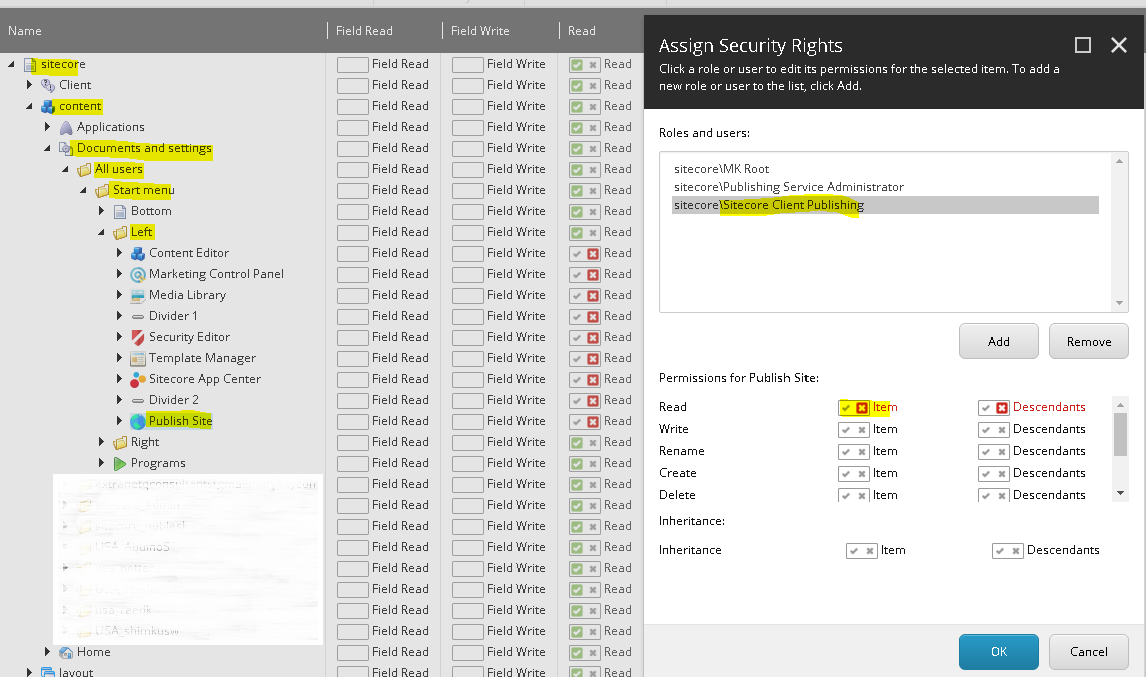Select the Security Editor shield icon
Screen dimensions: 1146x677
tap(137, 338)
